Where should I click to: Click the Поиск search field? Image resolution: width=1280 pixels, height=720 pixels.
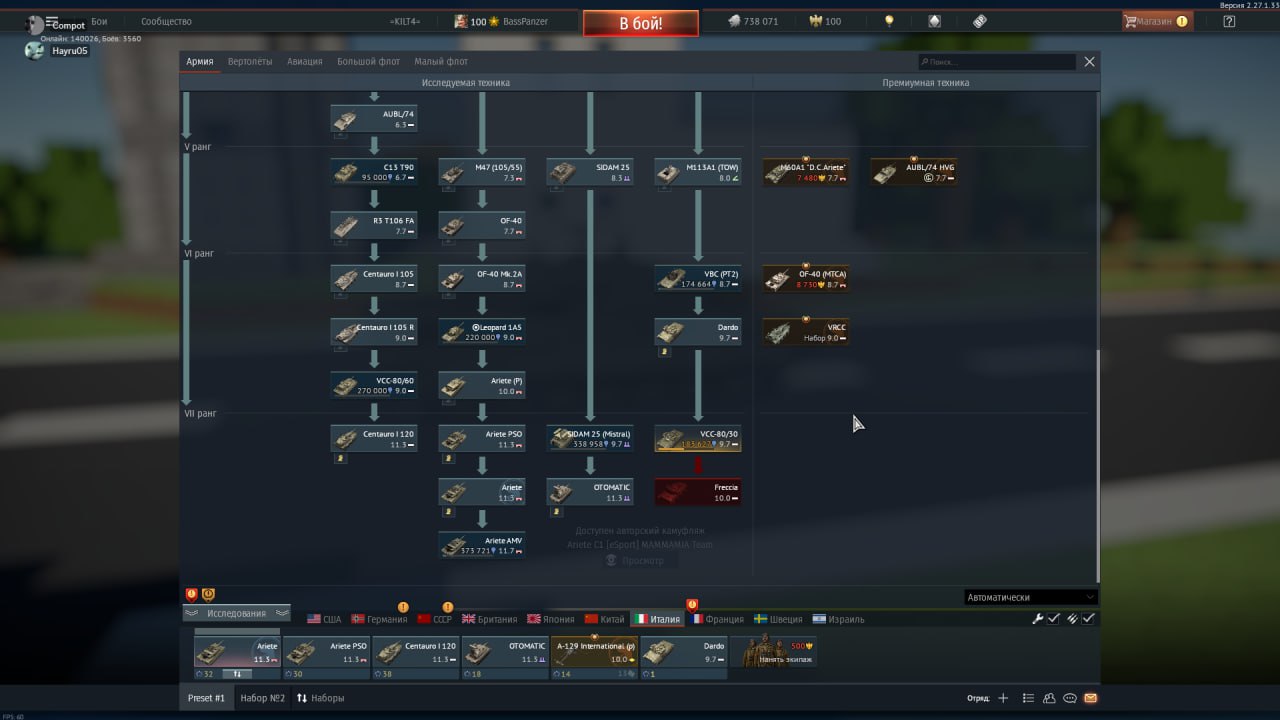pyautogui.click(x=997, y=61)
